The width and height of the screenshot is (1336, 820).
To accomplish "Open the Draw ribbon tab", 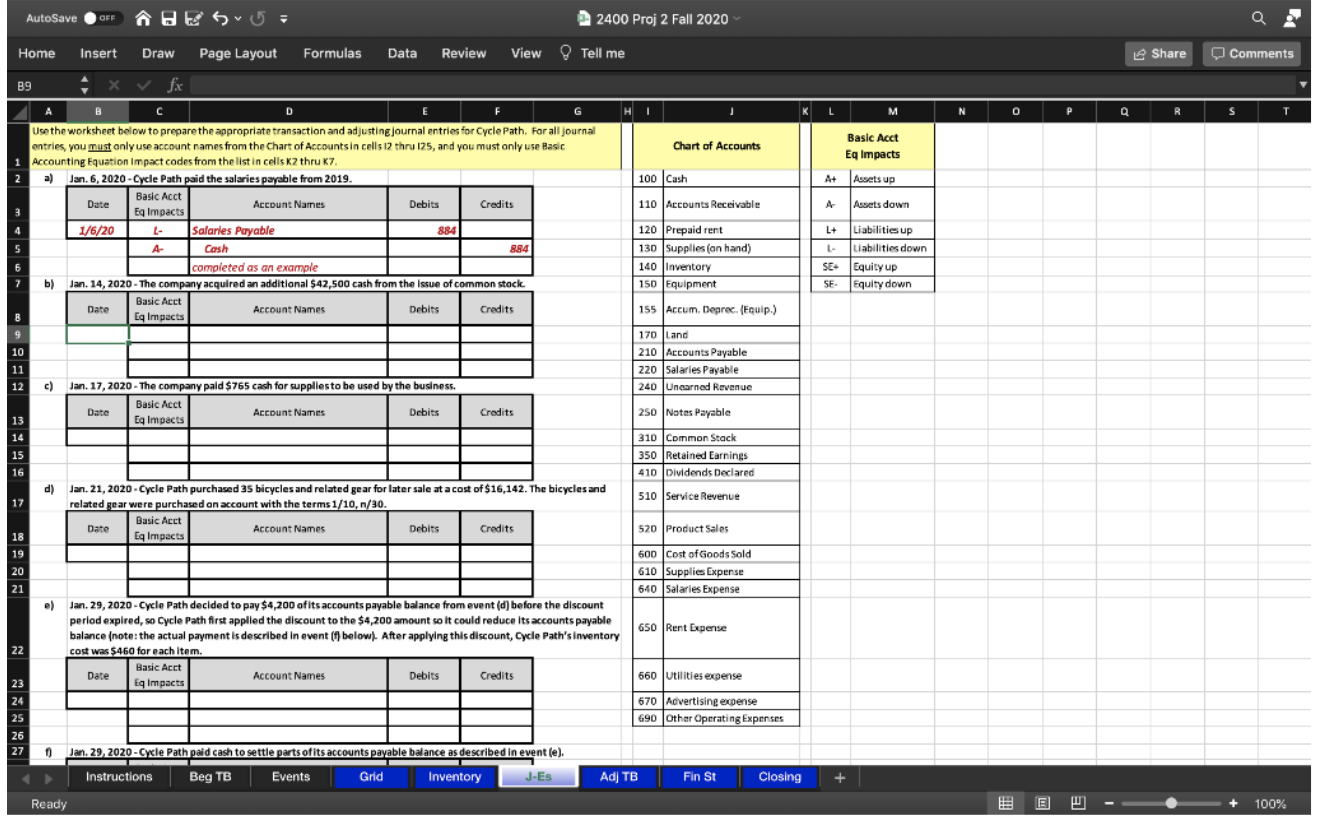I will click(158, 54).
